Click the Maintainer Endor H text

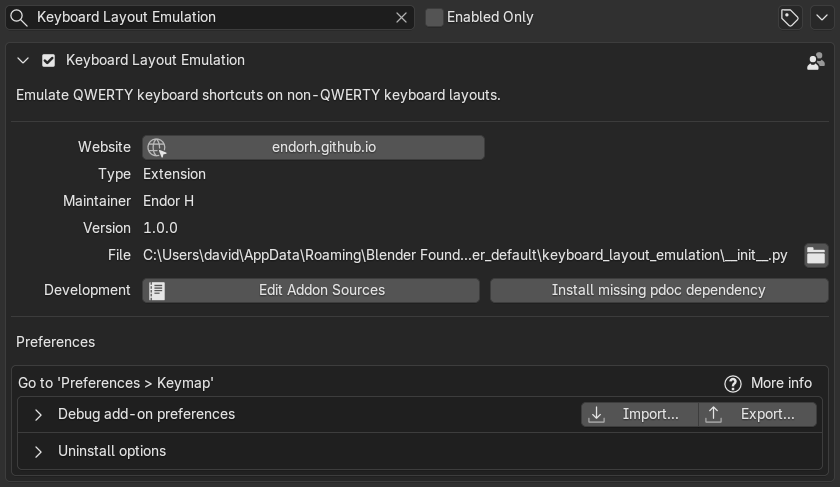168,201
